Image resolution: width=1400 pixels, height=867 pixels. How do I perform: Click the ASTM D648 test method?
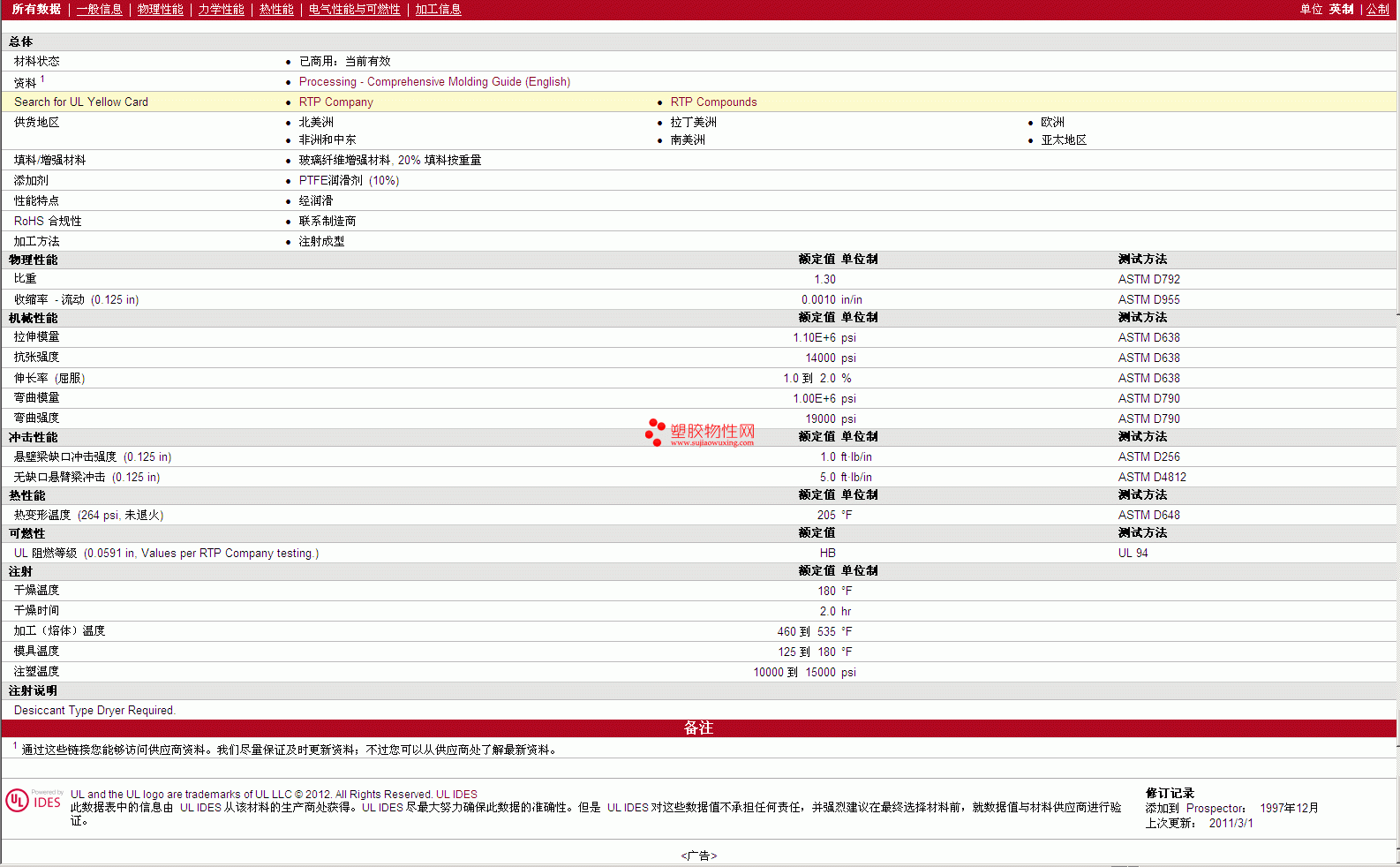(1148, 515)
